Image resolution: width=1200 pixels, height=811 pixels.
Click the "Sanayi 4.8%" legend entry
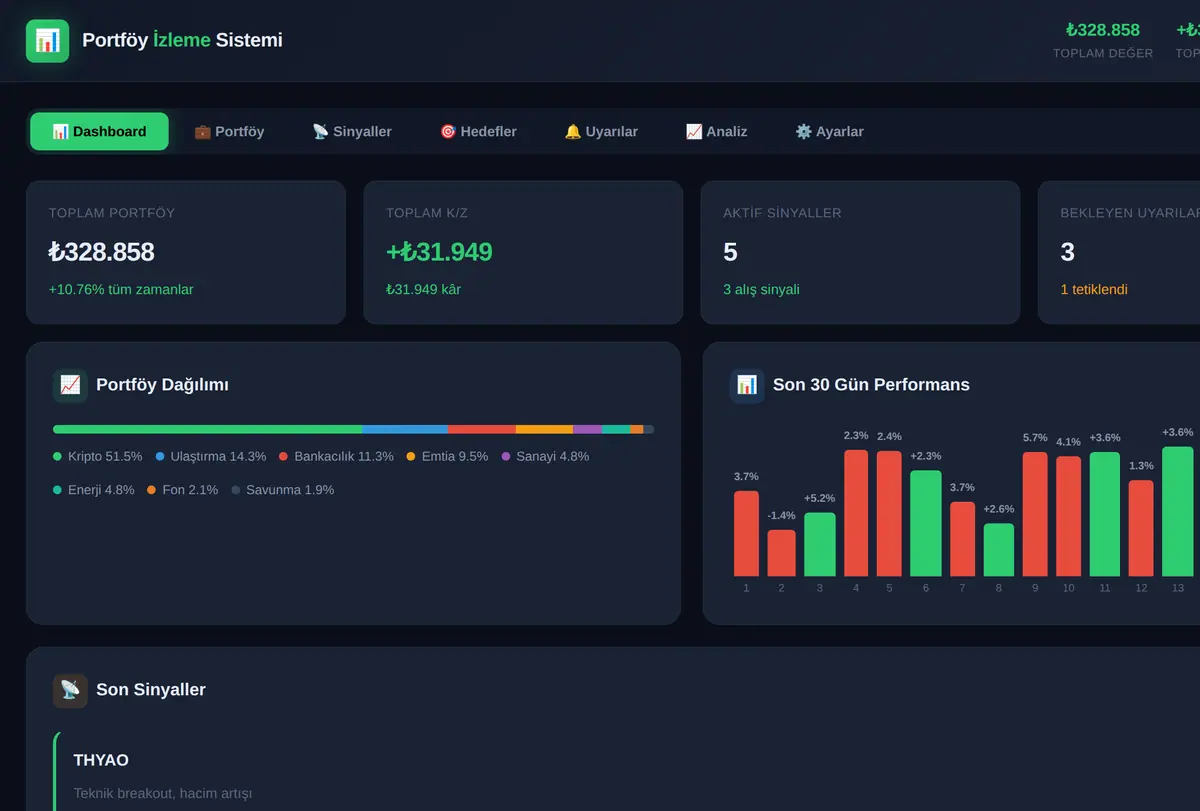[x=545, y=457]
